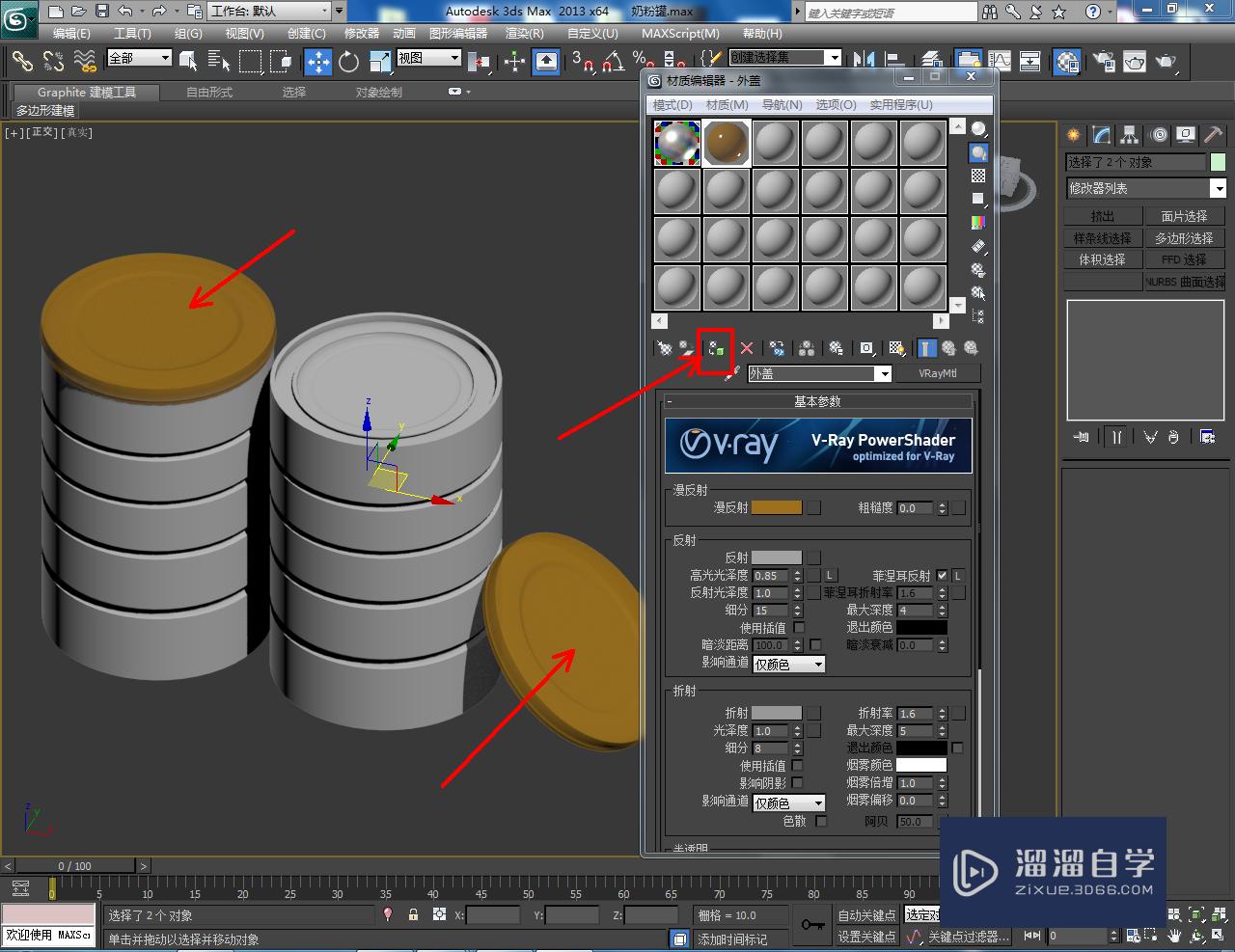Click Go to Parent icon
The height and width of the screenshot is (952, 1235).
click(948, 348)
